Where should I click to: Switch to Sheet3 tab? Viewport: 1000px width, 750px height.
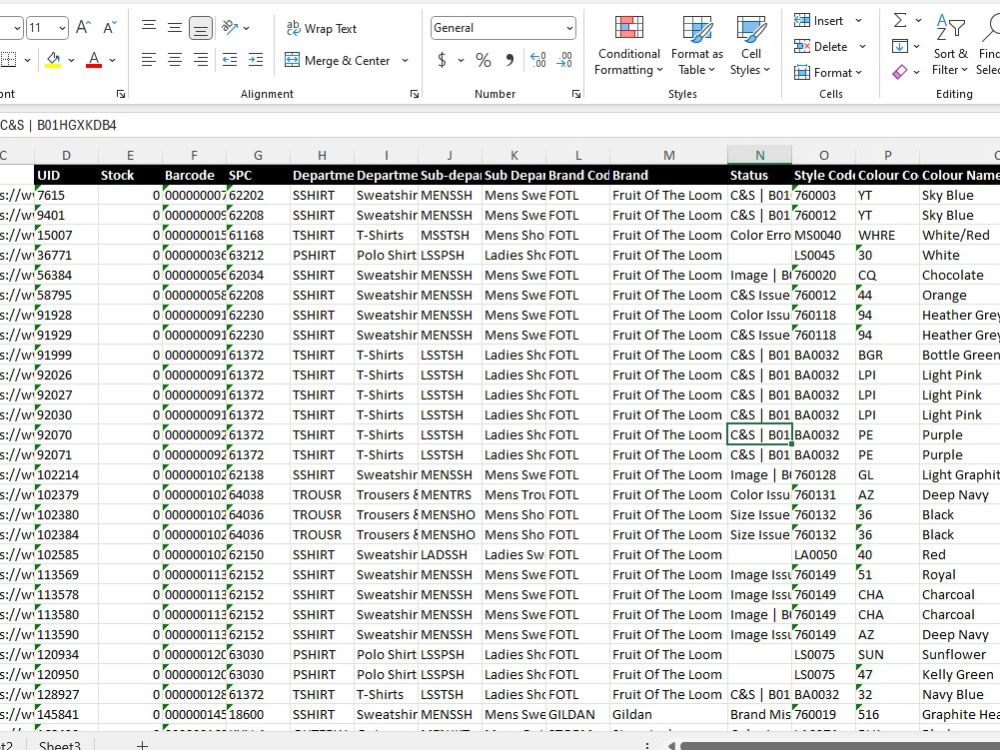(x=60, y=745)
